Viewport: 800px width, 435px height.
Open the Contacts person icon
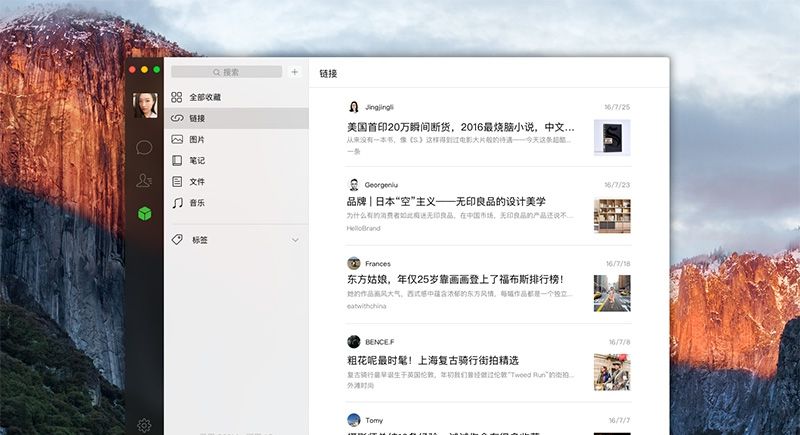point(144,181)
